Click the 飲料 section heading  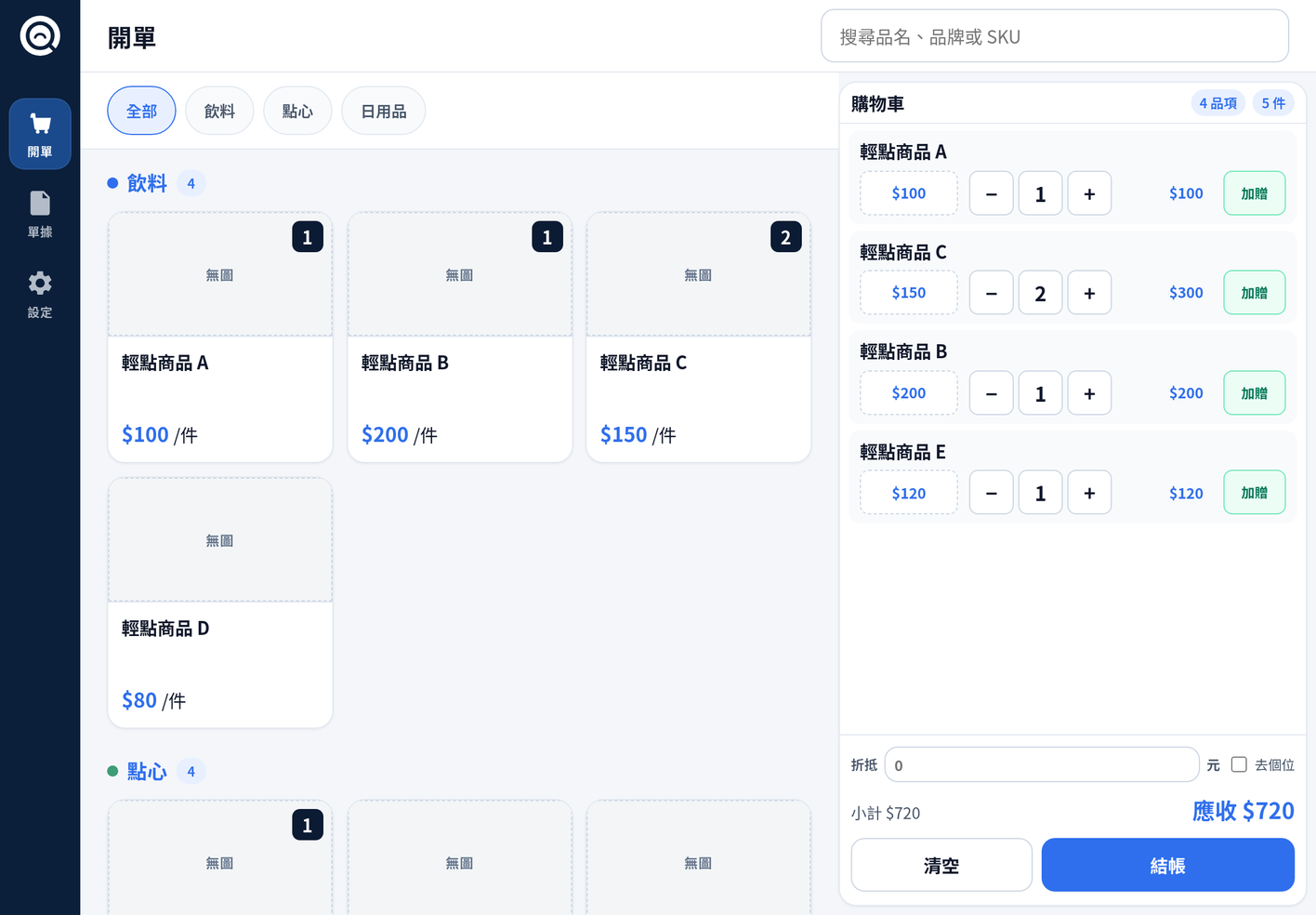pyautogui.click(x=147, y=183)
